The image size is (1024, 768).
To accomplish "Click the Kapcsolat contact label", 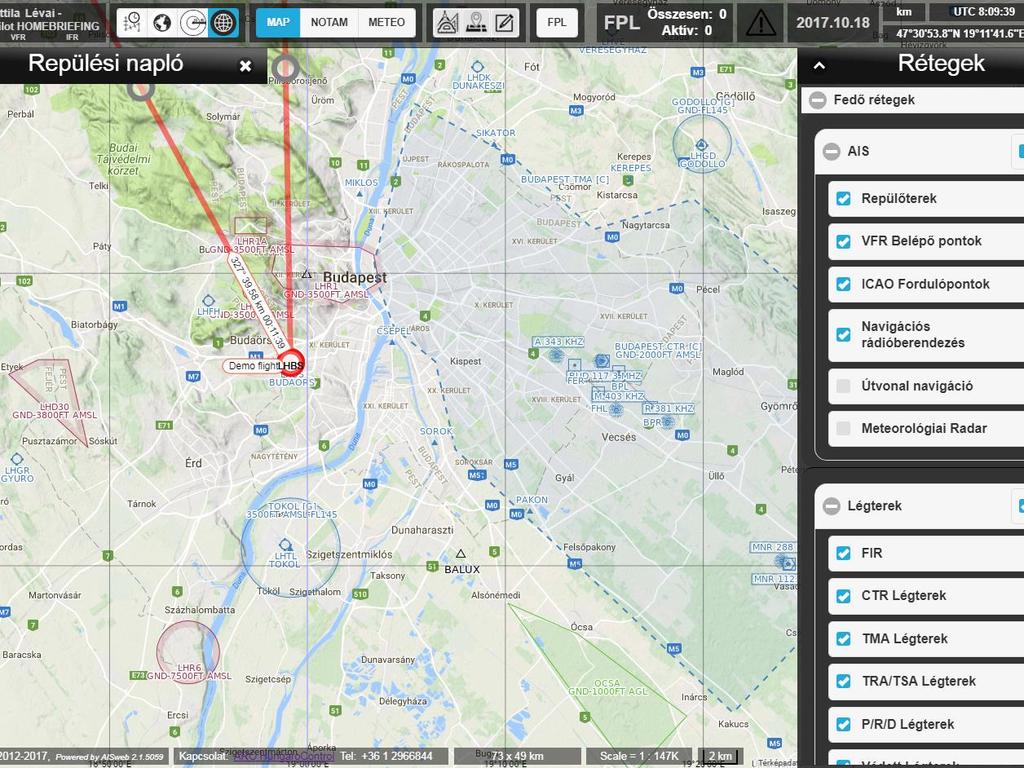I will click(x=203, y=756).
